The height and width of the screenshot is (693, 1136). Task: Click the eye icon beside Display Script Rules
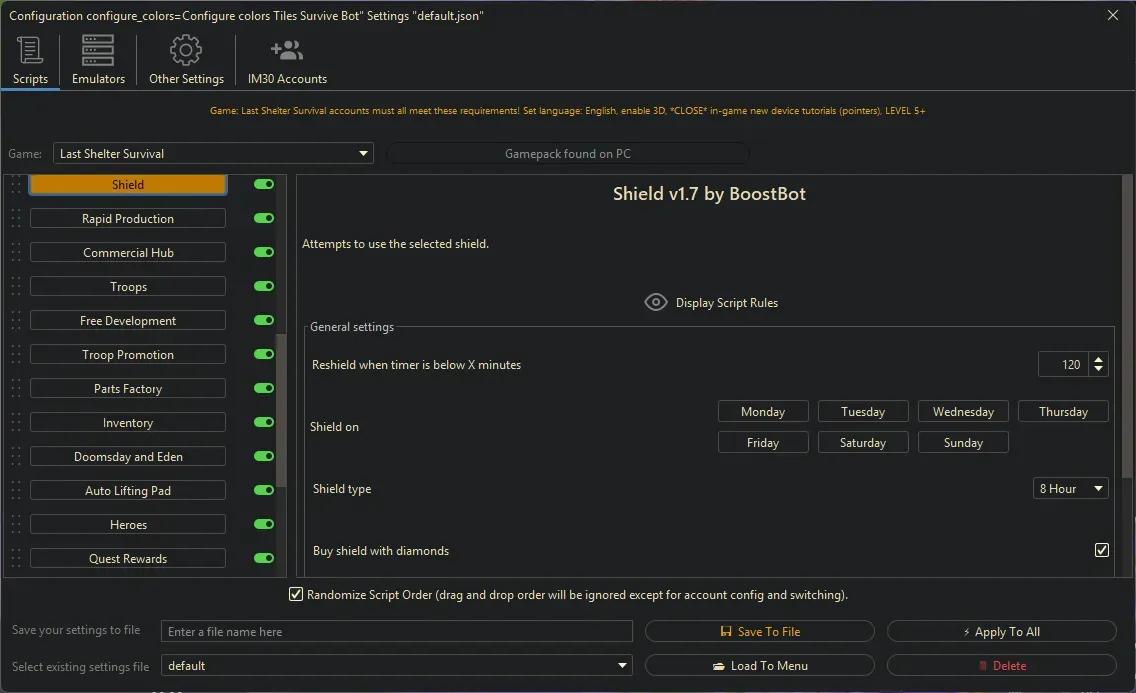tap(656, 303)
